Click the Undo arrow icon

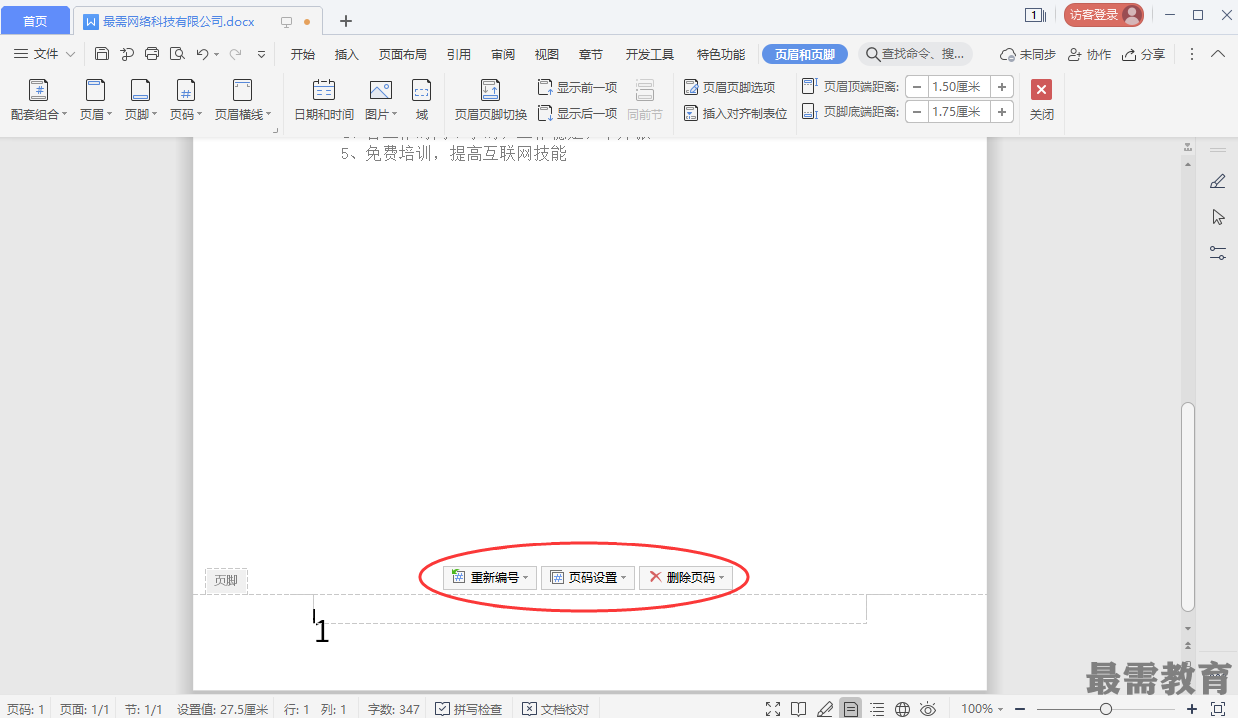[x=203, y=54]
